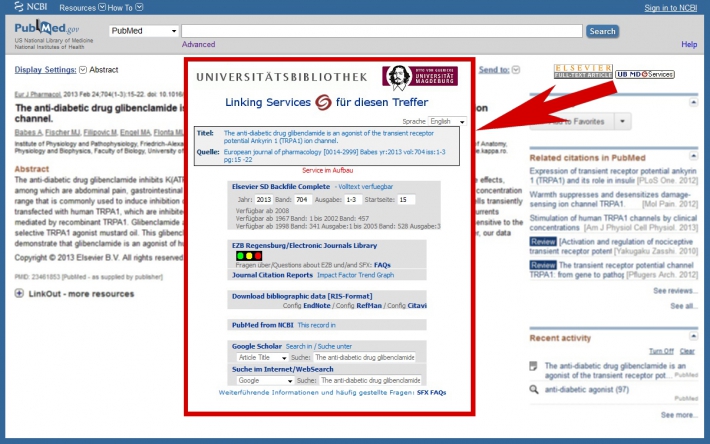Screen dimensions: 710x444
Task: Open the Resources dropdown menu
Action: click(82, 8)
